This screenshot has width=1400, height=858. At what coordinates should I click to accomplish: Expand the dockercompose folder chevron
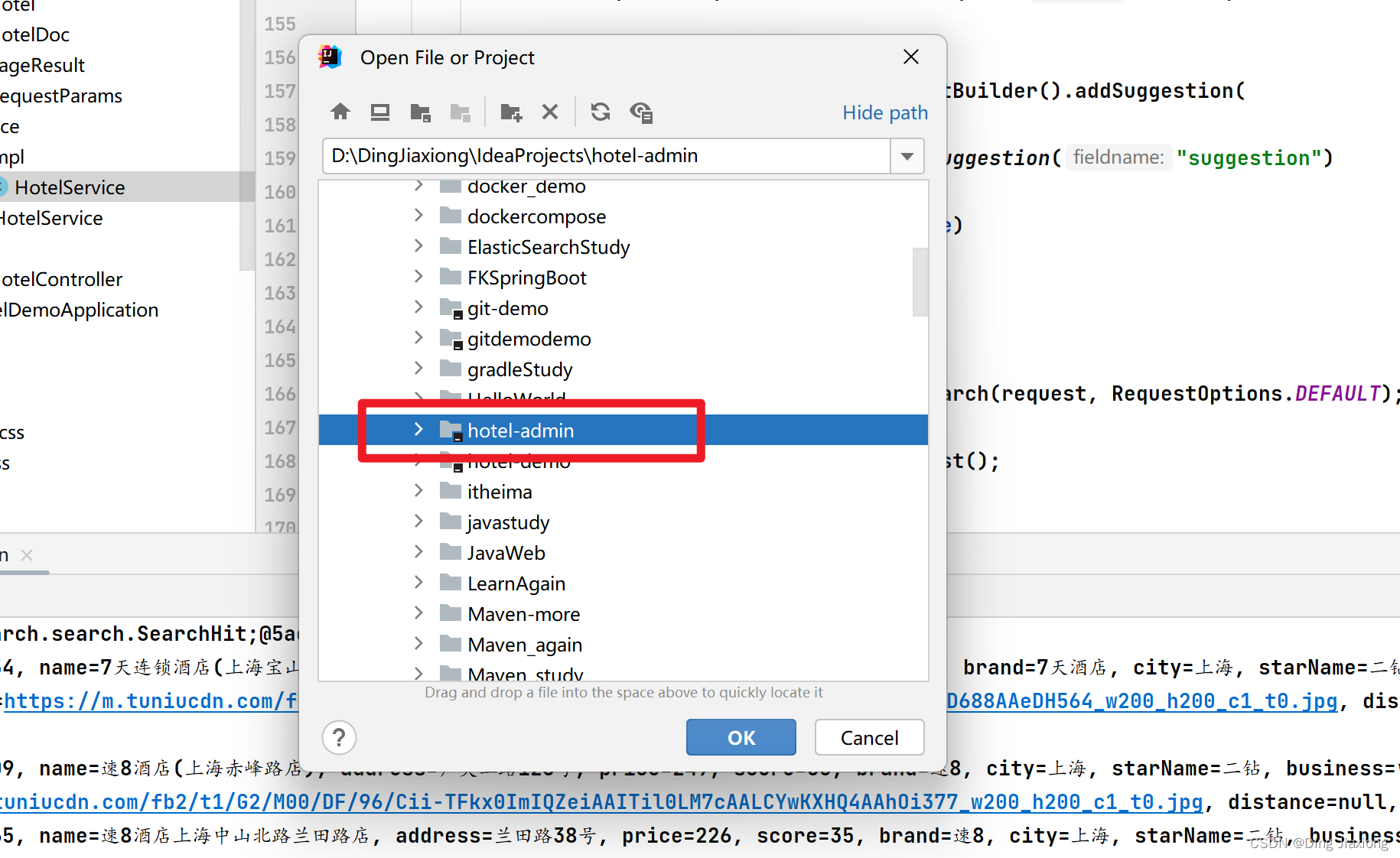tap(418, 216)
